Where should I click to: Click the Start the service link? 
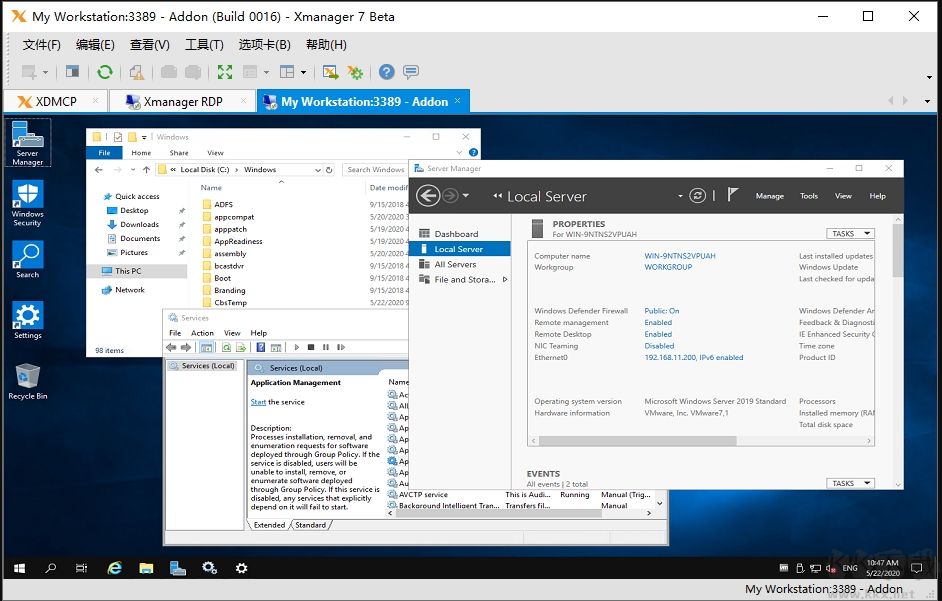(258, 402)
